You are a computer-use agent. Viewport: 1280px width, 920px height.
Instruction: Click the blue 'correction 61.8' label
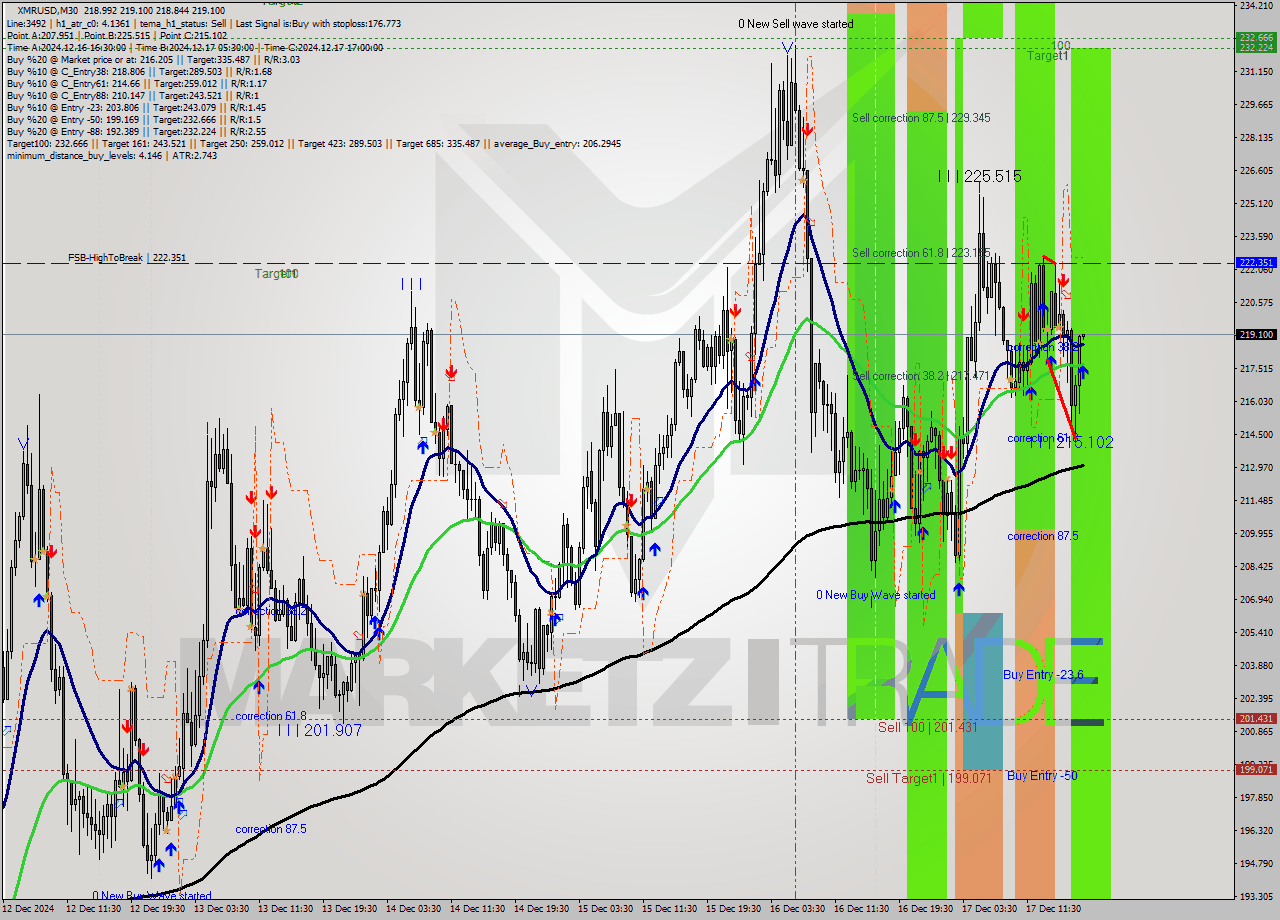(270, 716)
